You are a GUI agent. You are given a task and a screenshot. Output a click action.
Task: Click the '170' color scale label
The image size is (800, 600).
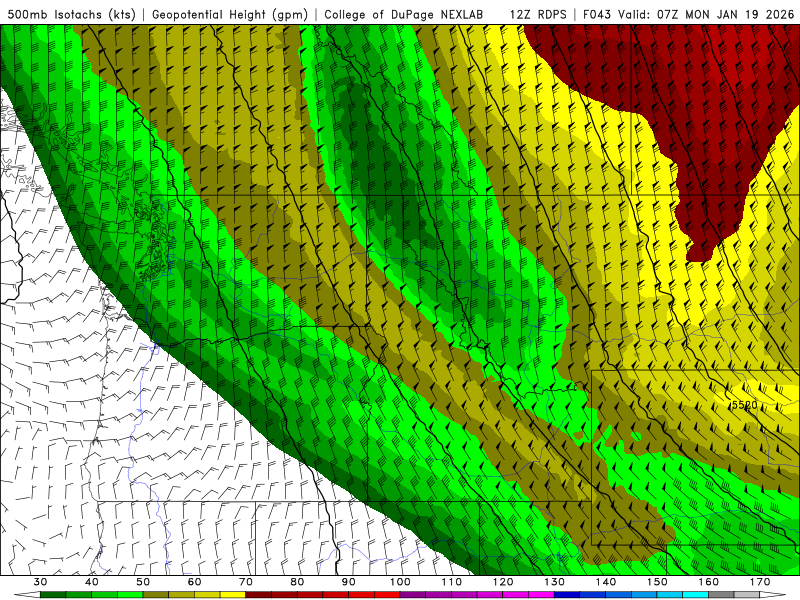coord(760,582)
